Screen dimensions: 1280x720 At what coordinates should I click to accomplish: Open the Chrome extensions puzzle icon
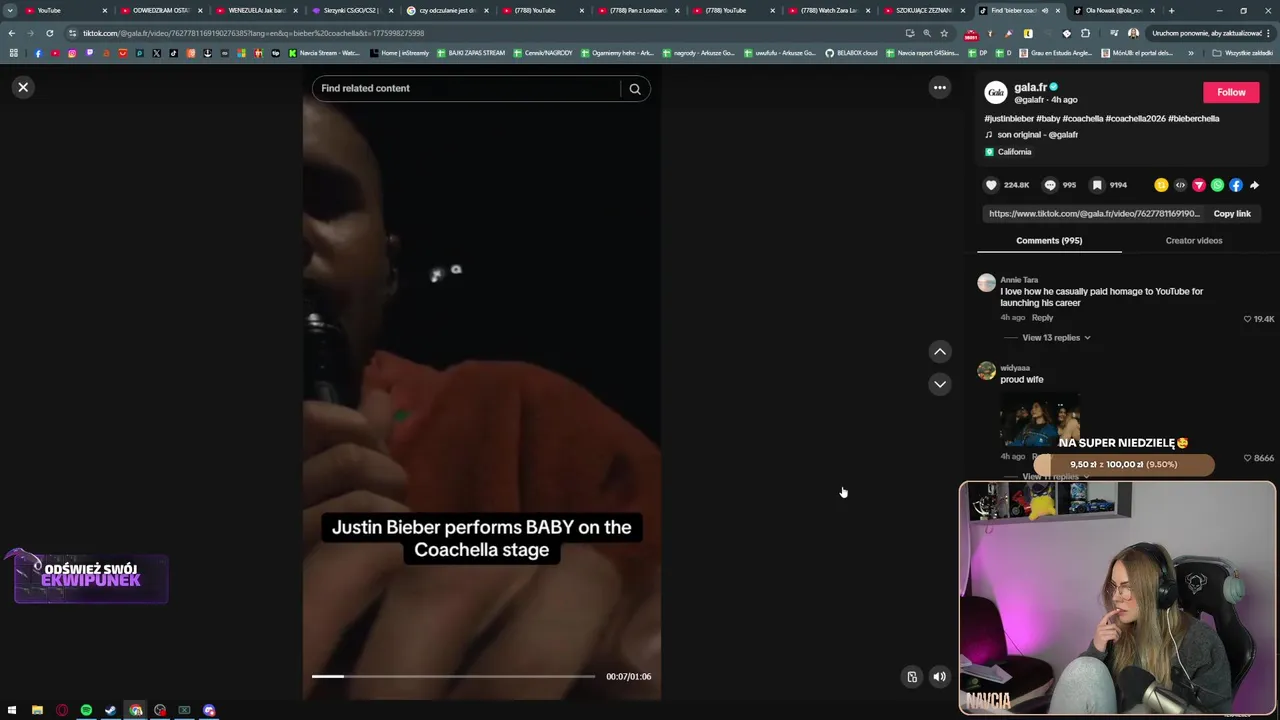coord(1085,33)
